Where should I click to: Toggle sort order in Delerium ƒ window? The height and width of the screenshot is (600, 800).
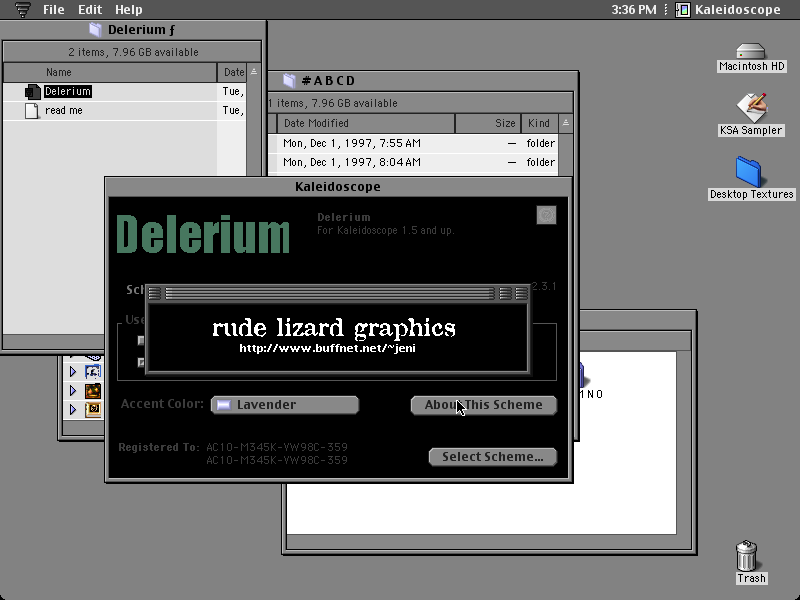[254, 72]
